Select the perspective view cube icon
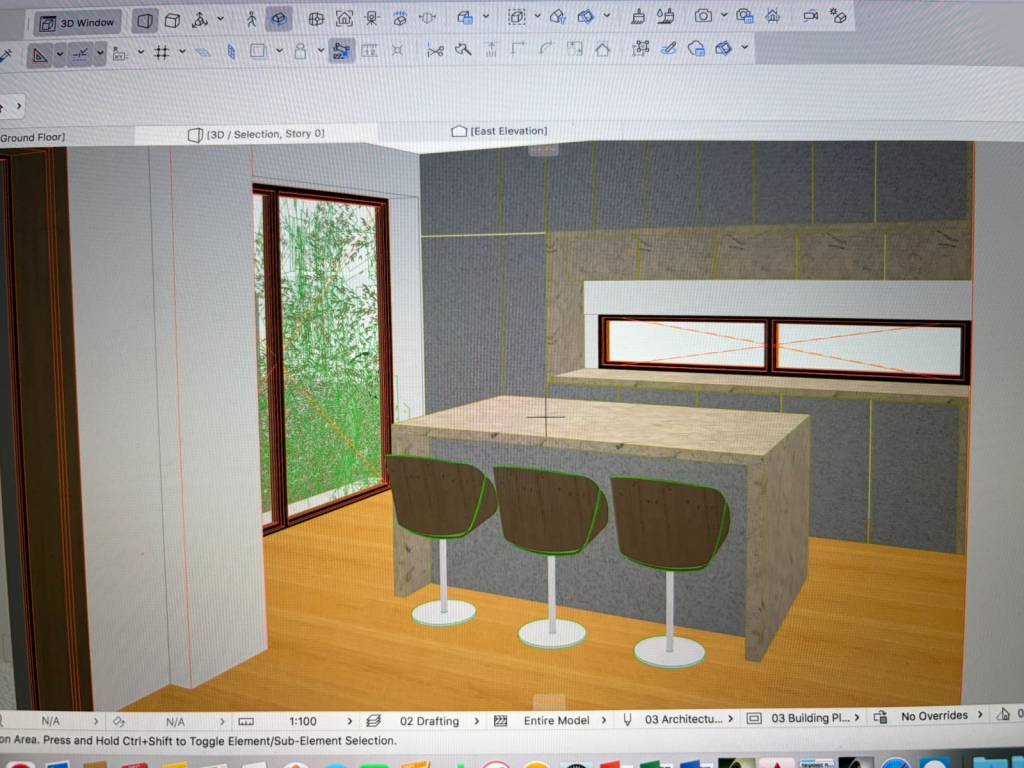 (172, 20)
